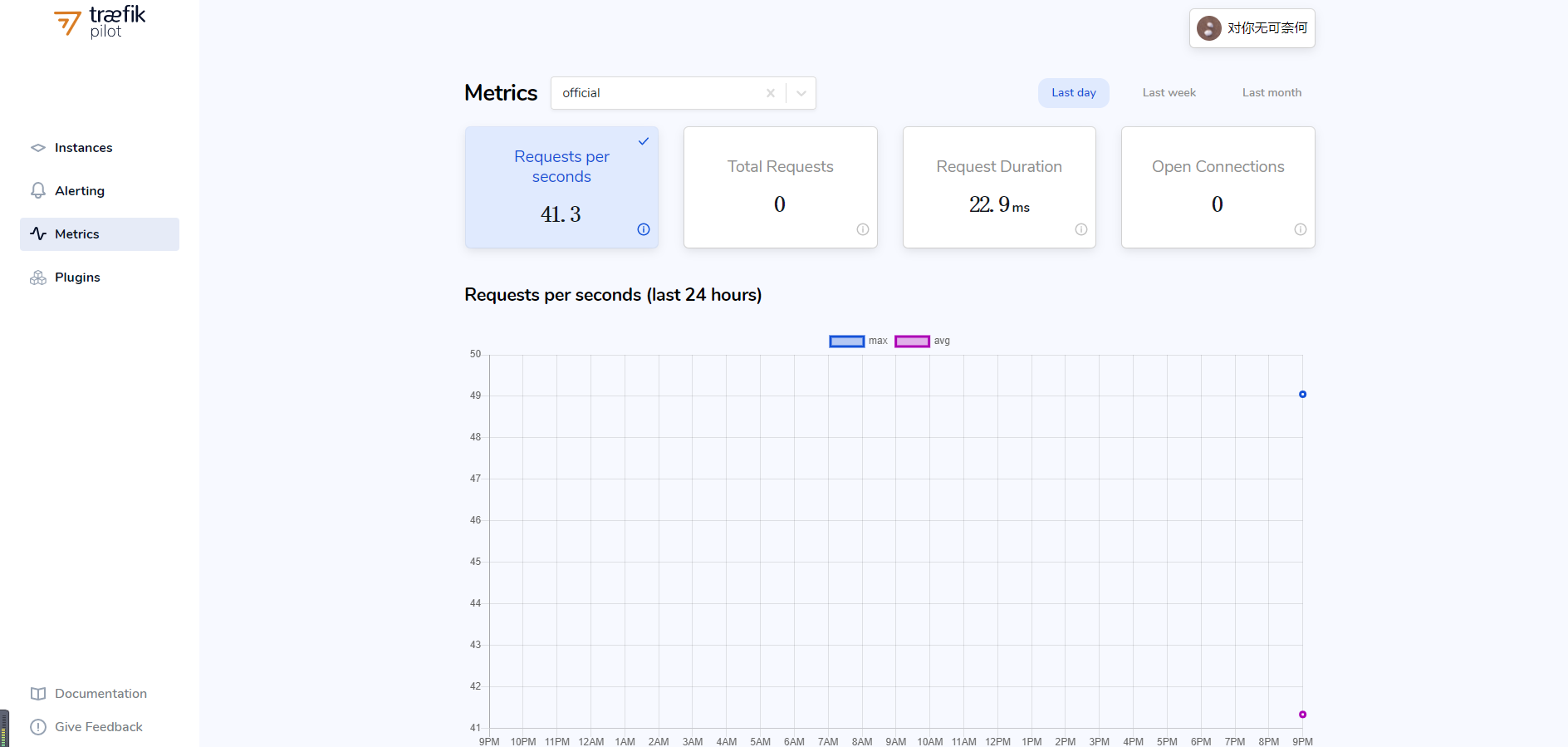Click info icon on Requests per seconds card
This screenshot has width=1568, height=747.
tap(644, 229)
